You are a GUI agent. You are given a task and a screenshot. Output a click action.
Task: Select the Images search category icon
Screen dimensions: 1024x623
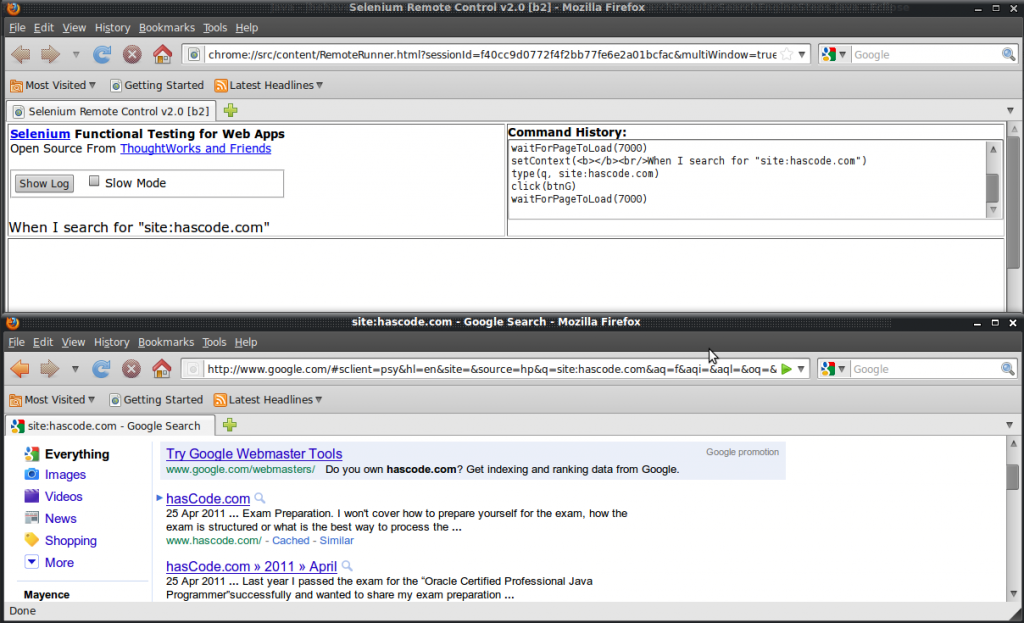(x=31, y=474)
